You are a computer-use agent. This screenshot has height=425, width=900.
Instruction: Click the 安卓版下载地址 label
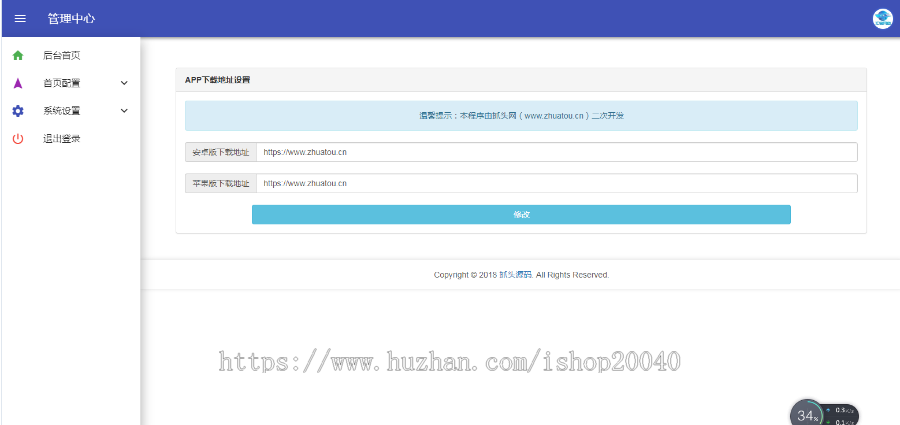pyautogui.click(x=221, y=152)
